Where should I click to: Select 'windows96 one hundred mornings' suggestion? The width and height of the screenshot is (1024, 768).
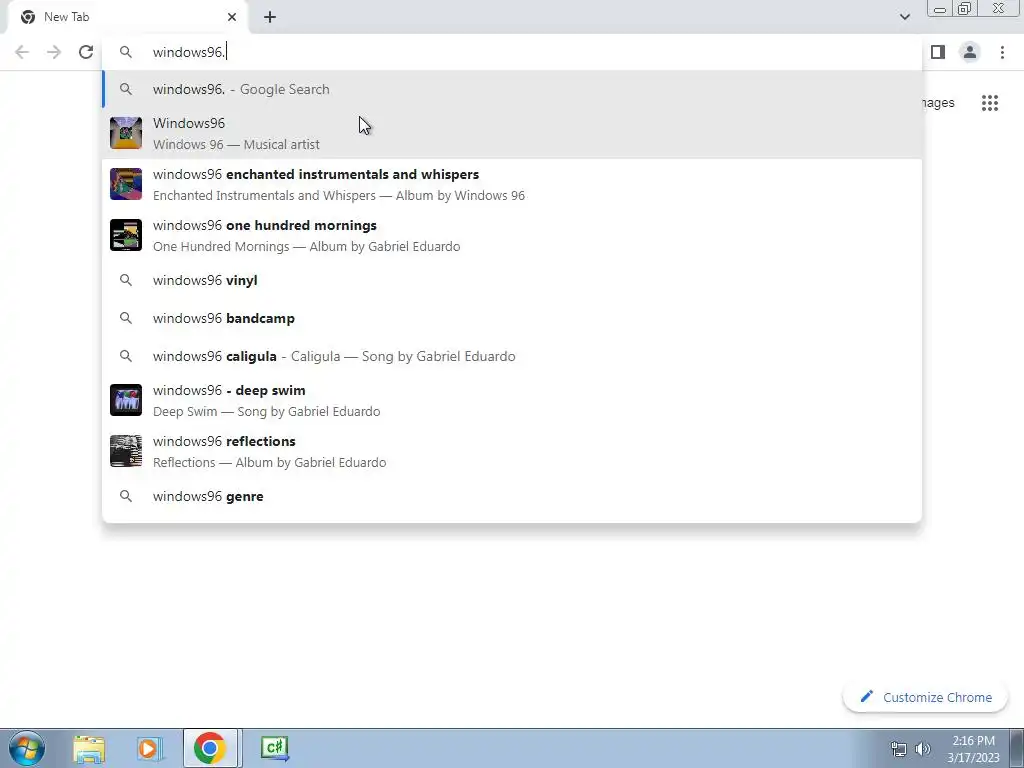[512, 235]
